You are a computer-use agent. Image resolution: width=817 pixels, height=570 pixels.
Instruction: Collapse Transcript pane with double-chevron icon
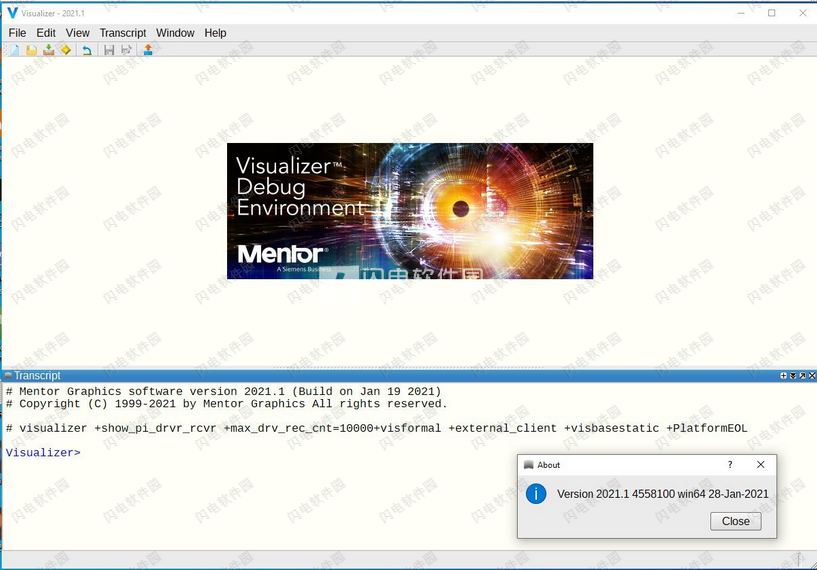793,376
